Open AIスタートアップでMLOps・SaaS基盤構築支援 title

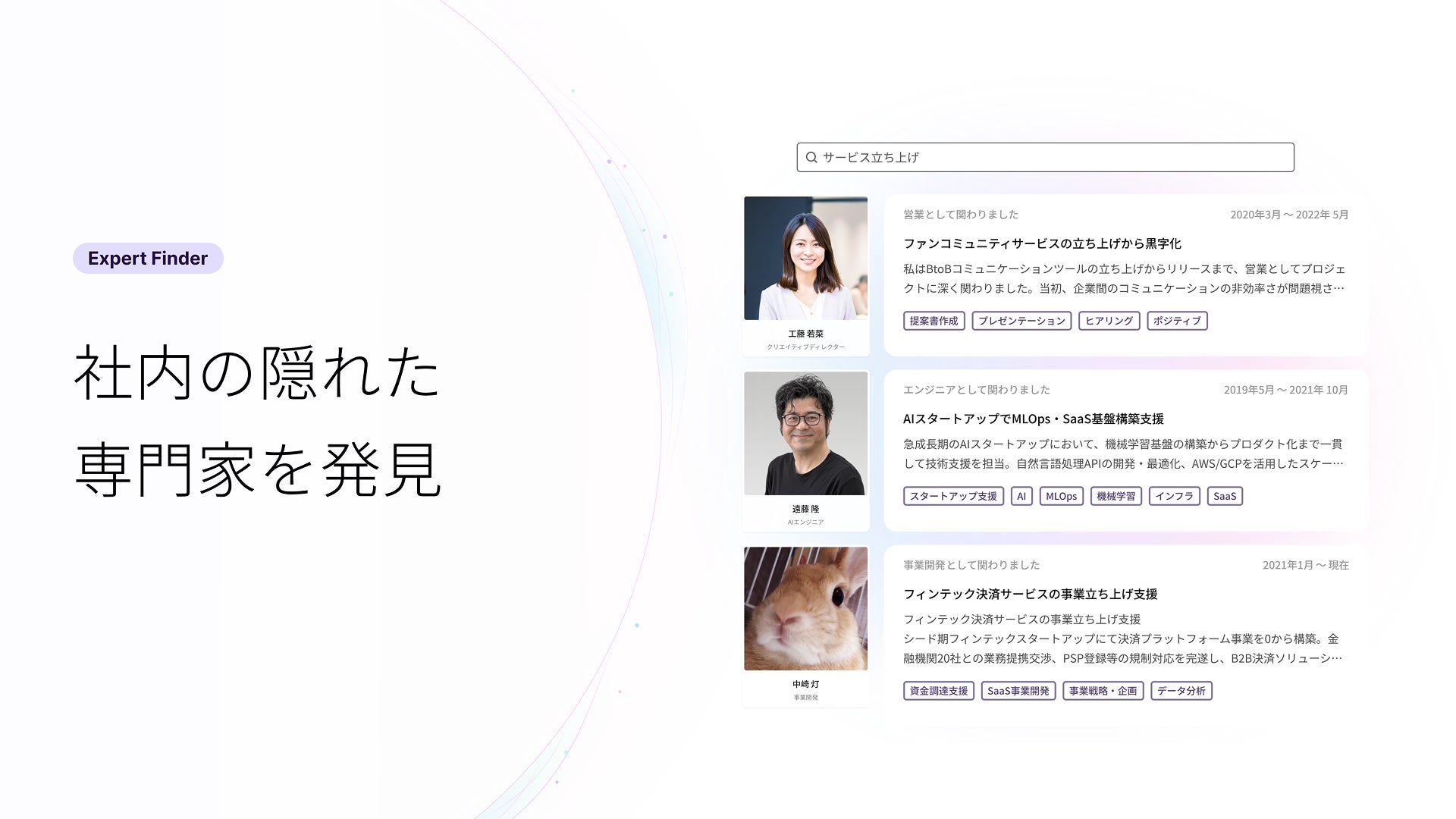click(1033, 419)
